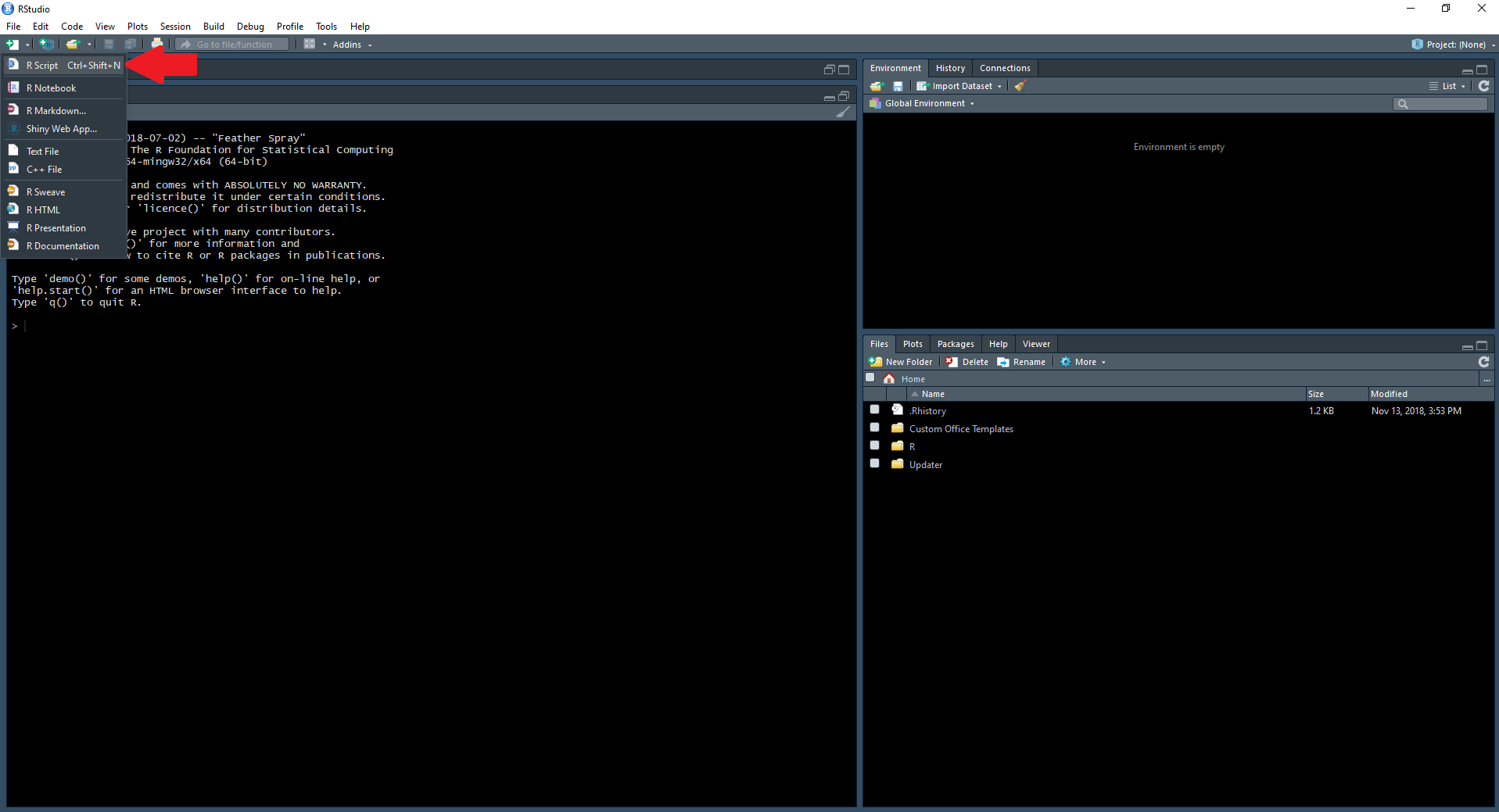Clear the environment with the broom icon
1499x812 pixels.
coord(1020,86)
